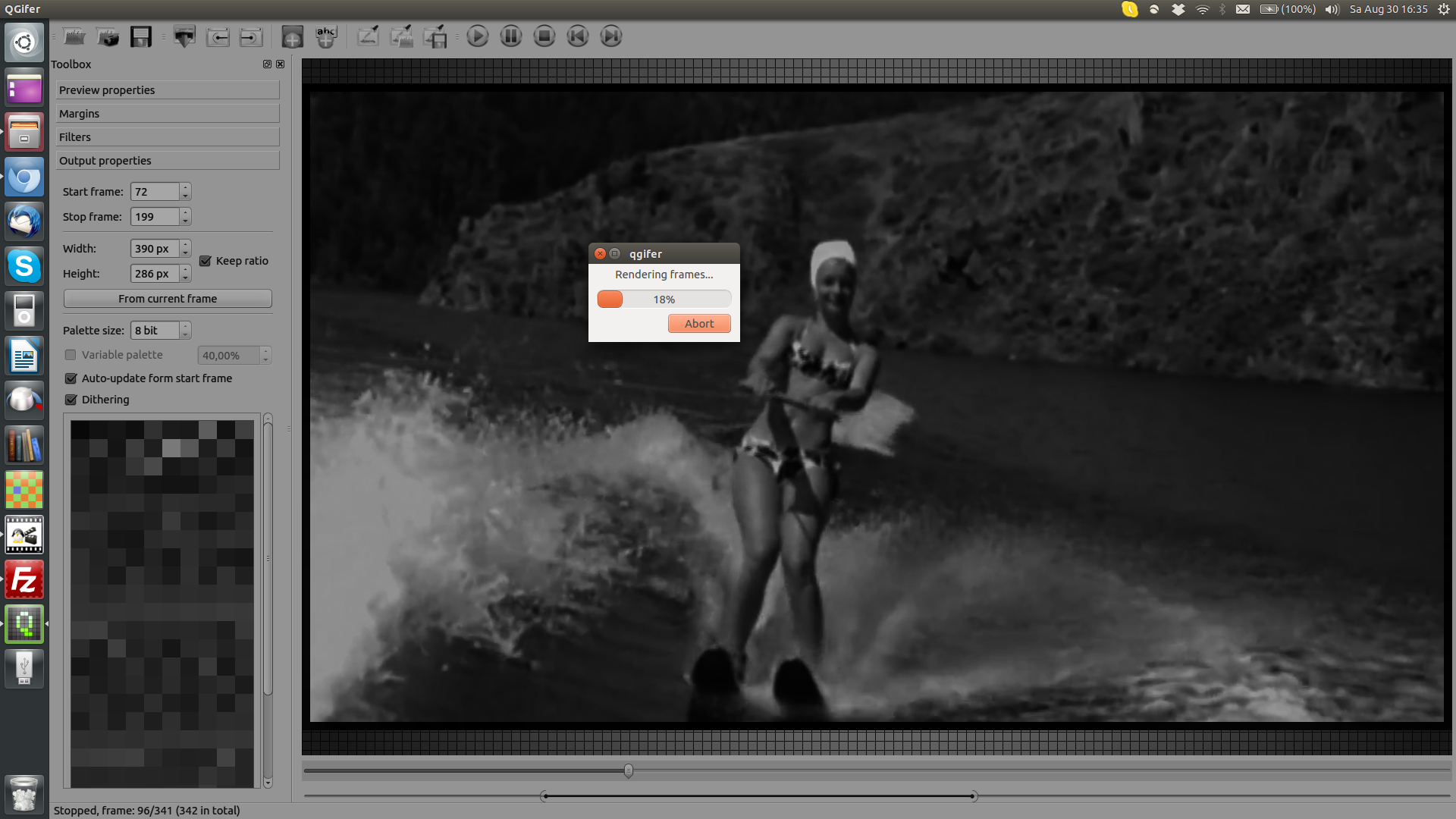Skip to next frame button
This screenshot has width=1456, height=819.
click(x=611, y=36)
